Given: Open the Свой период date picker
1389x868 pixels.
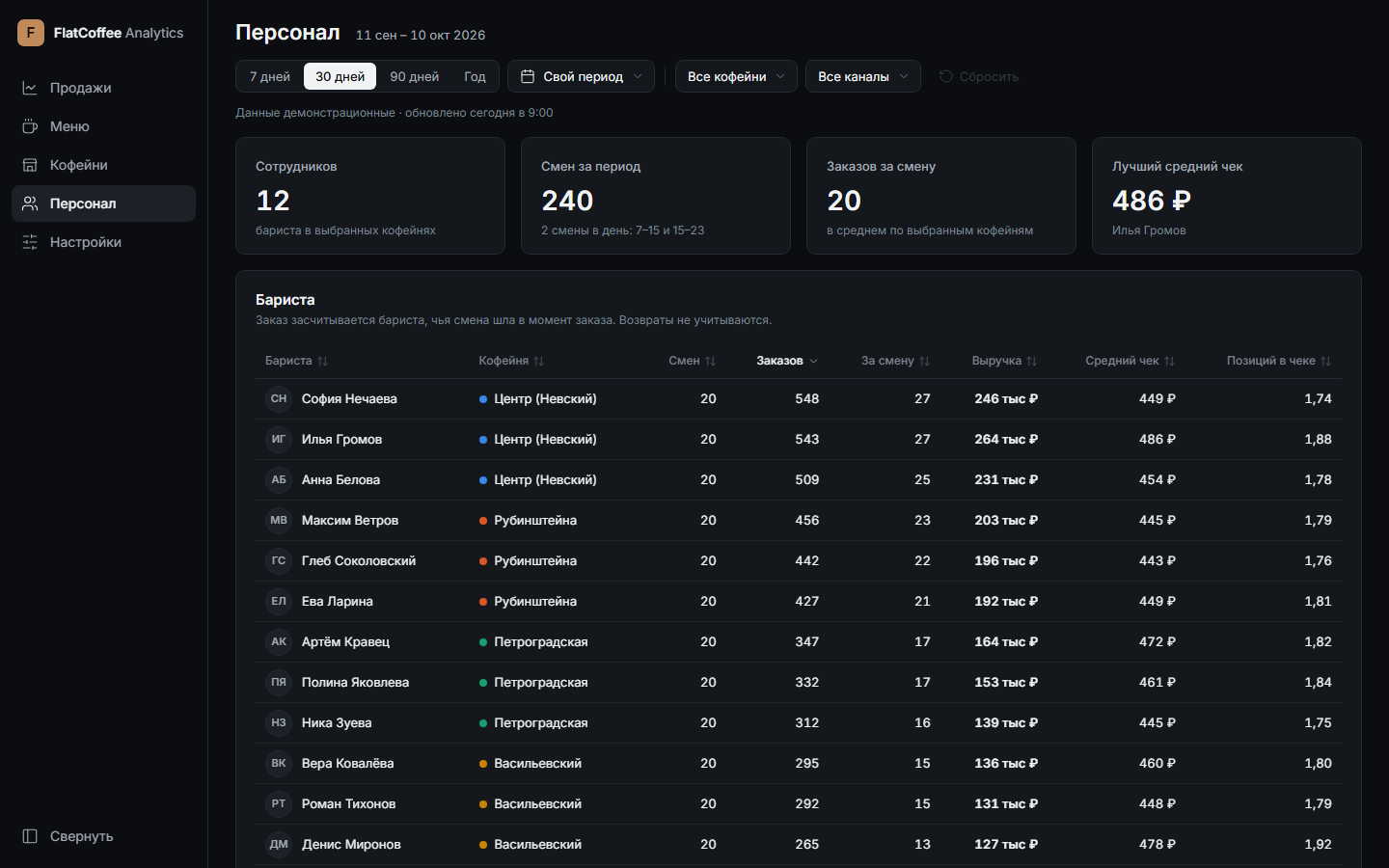Looking at the screenshot, I should [581, 76].
